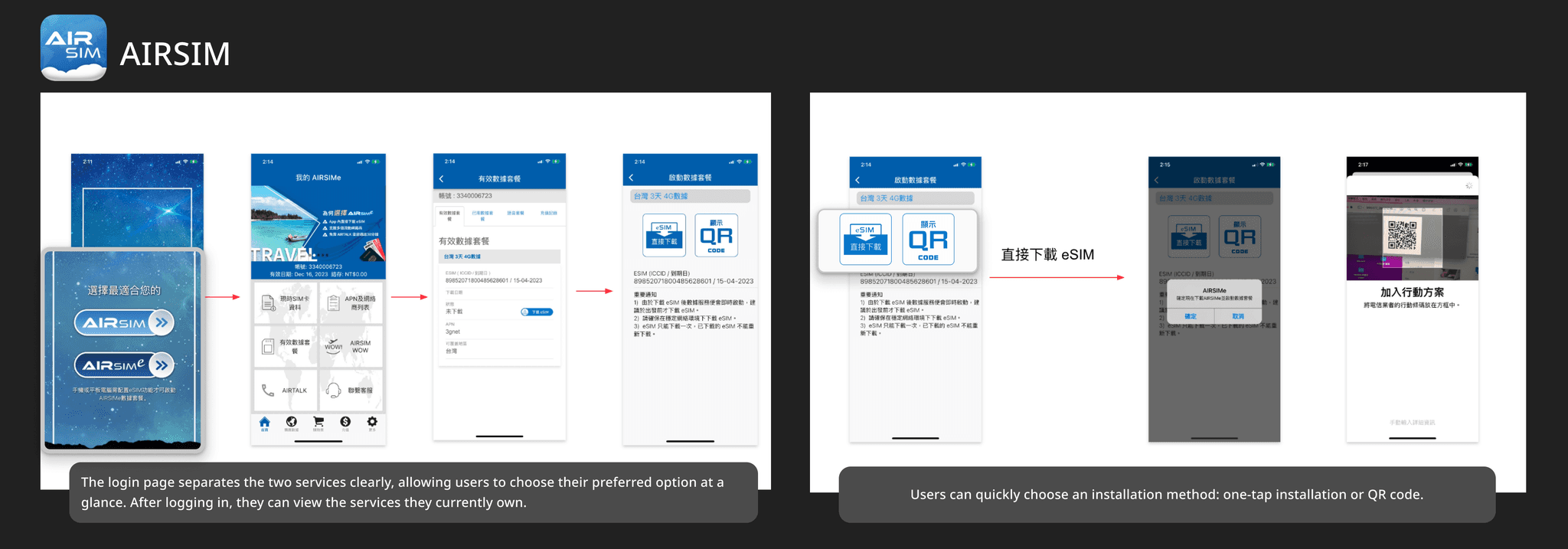Open the 聯繫客服 headset tile
Screen dimensions: 1568x549
351,391
